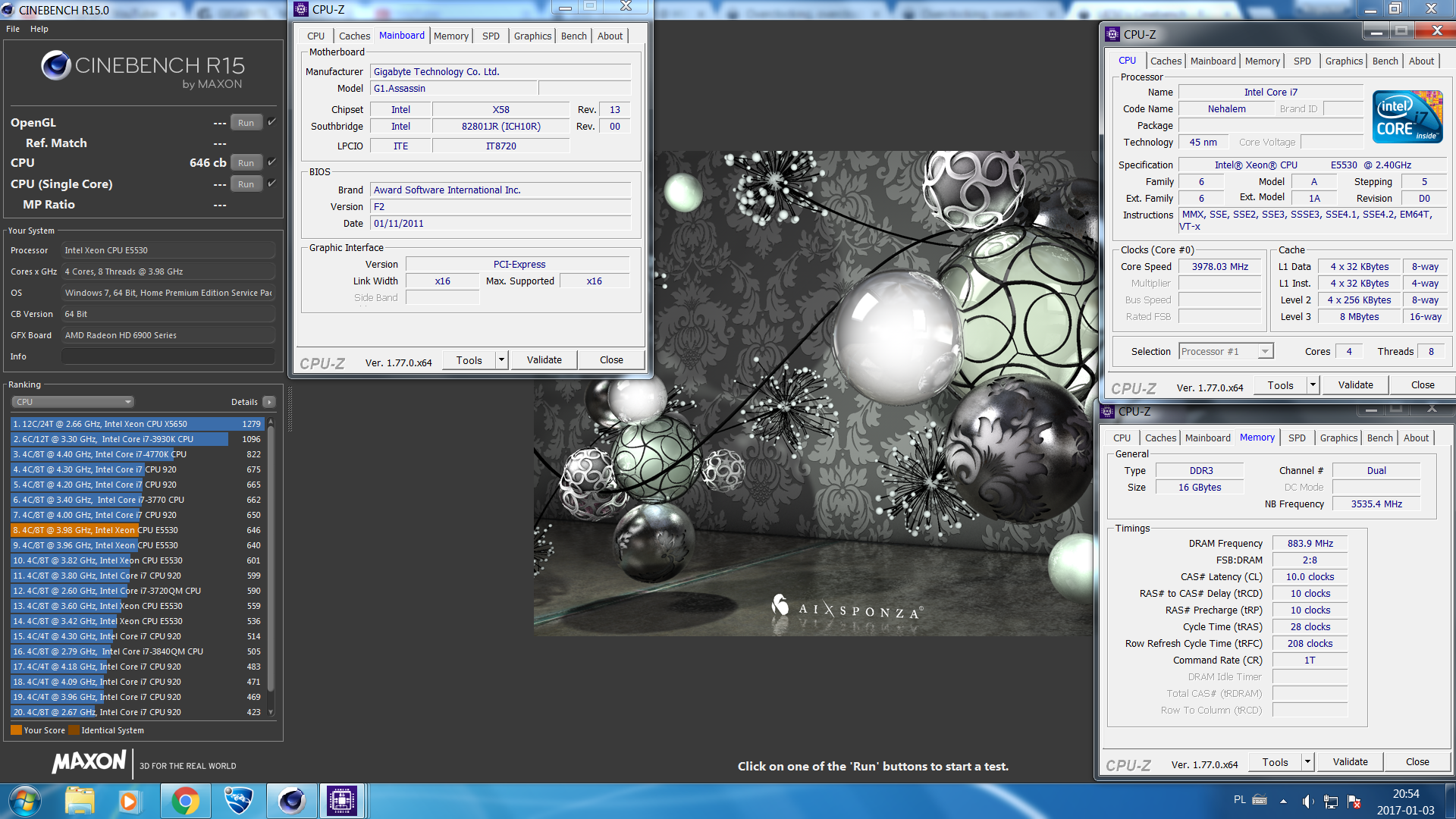
Task: Click the keyboard language bar icon
Action: tap(1260, 799)
